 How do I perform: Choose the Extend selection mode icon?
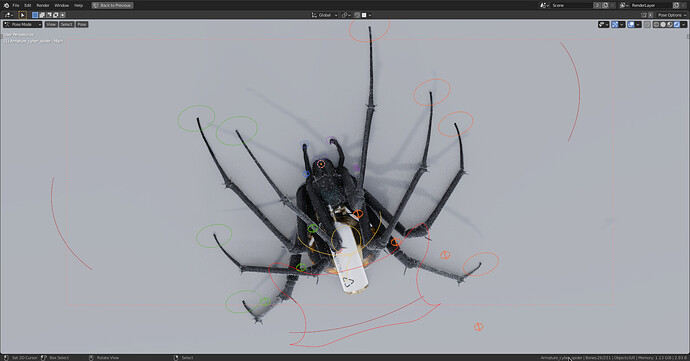[x=42, y=15]
